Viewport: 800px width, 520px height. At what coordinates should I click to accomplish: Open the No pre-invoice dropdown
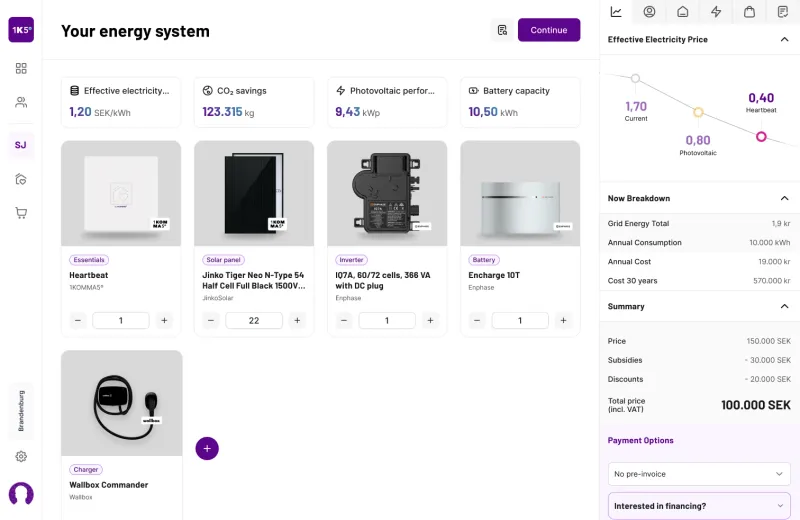[x=699, y=474]
